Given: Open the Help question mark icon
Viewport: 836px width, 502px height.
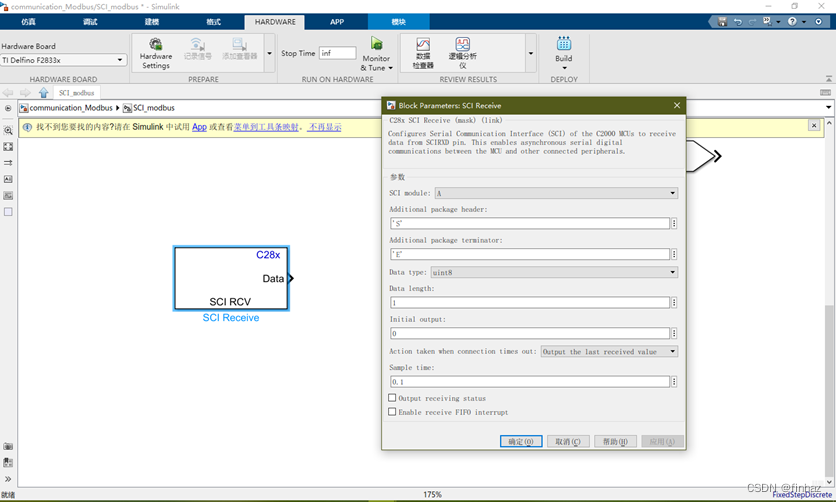Looking at the screenshot, I should point(792,21).
